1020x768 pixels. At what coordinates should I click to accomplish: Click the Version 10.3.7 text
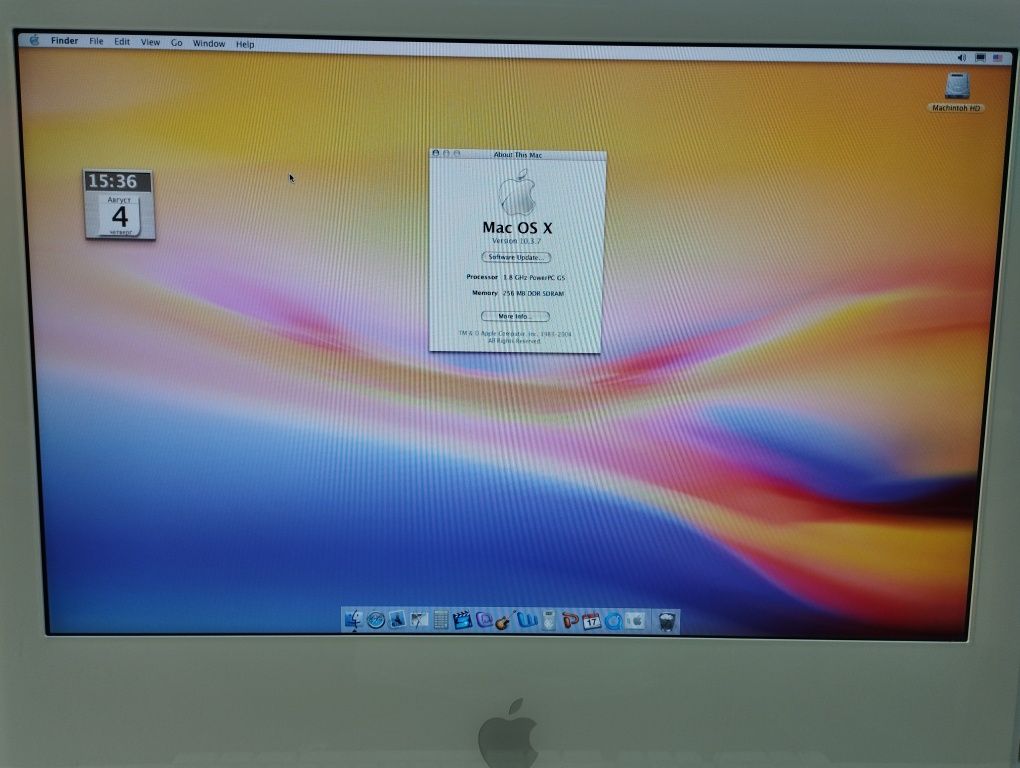(x=517, y=241)
